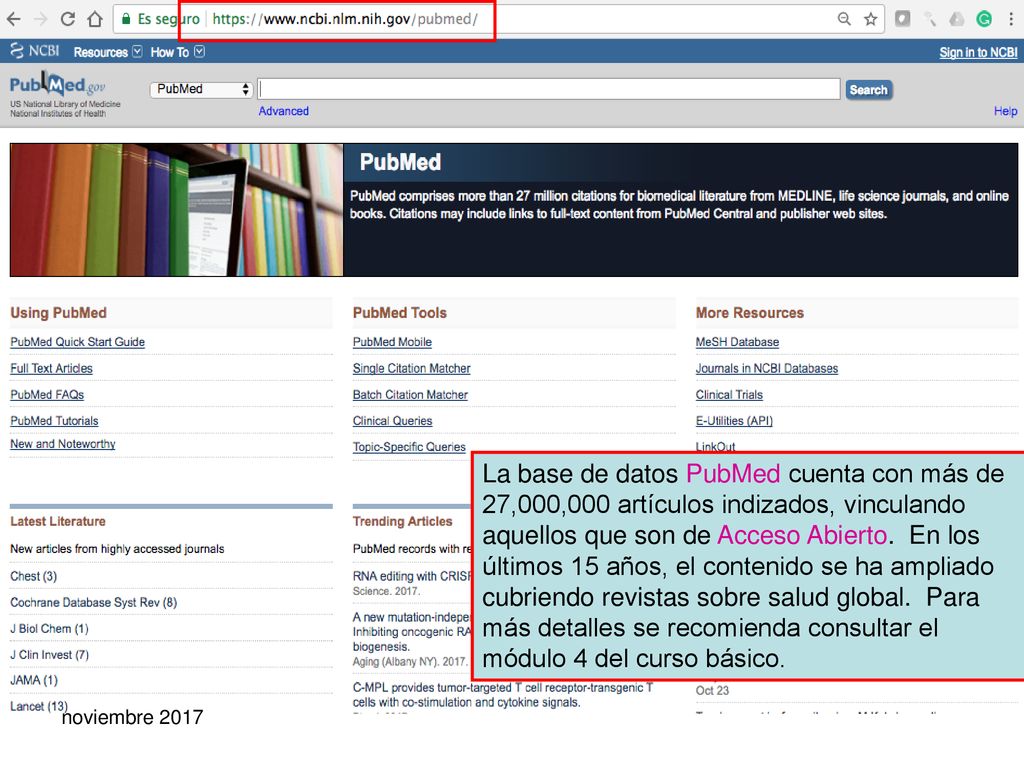This screenshot has height=768, width=1024.
Task: Open Clinical Trials link
Action: (x=729, y=394)
